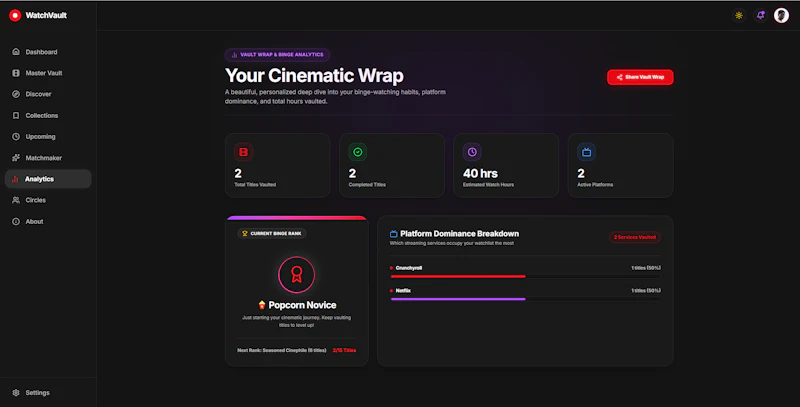This screenshot has width=800, height=407.
Task: Click the 40 hrs watch hours value
Action: pos(480,173)
